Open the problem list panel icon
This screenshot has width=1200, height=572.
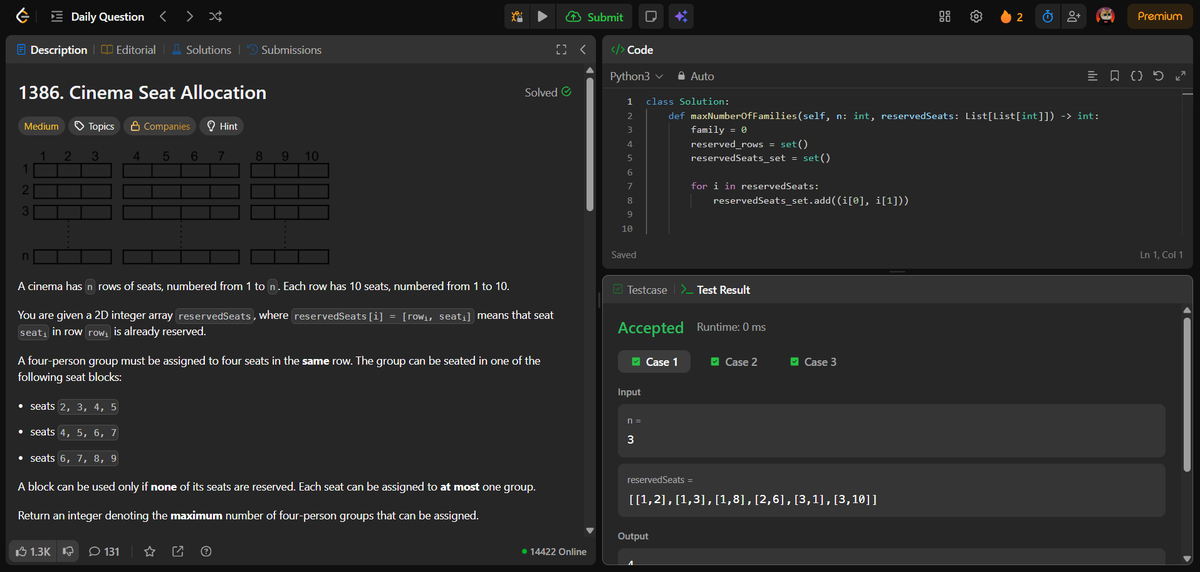56,17
